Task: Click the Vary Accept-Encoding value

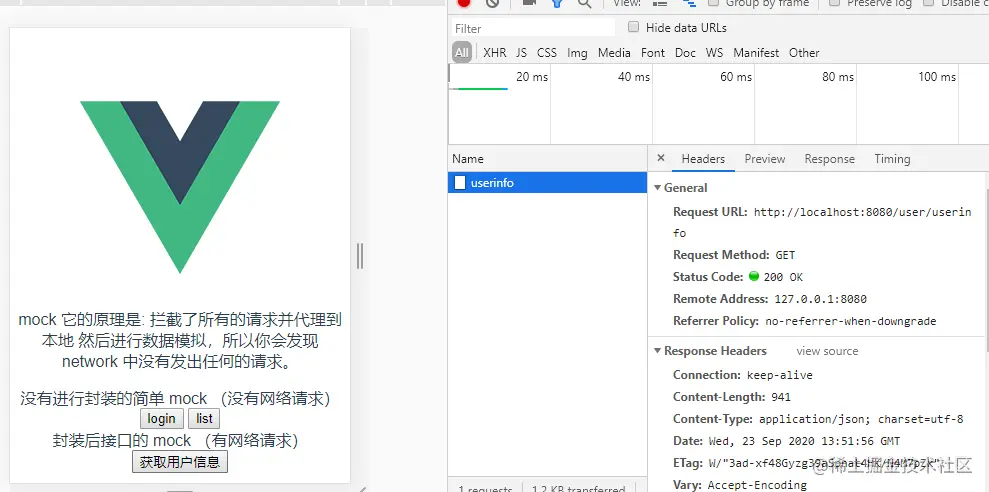Action: (758, 485)
